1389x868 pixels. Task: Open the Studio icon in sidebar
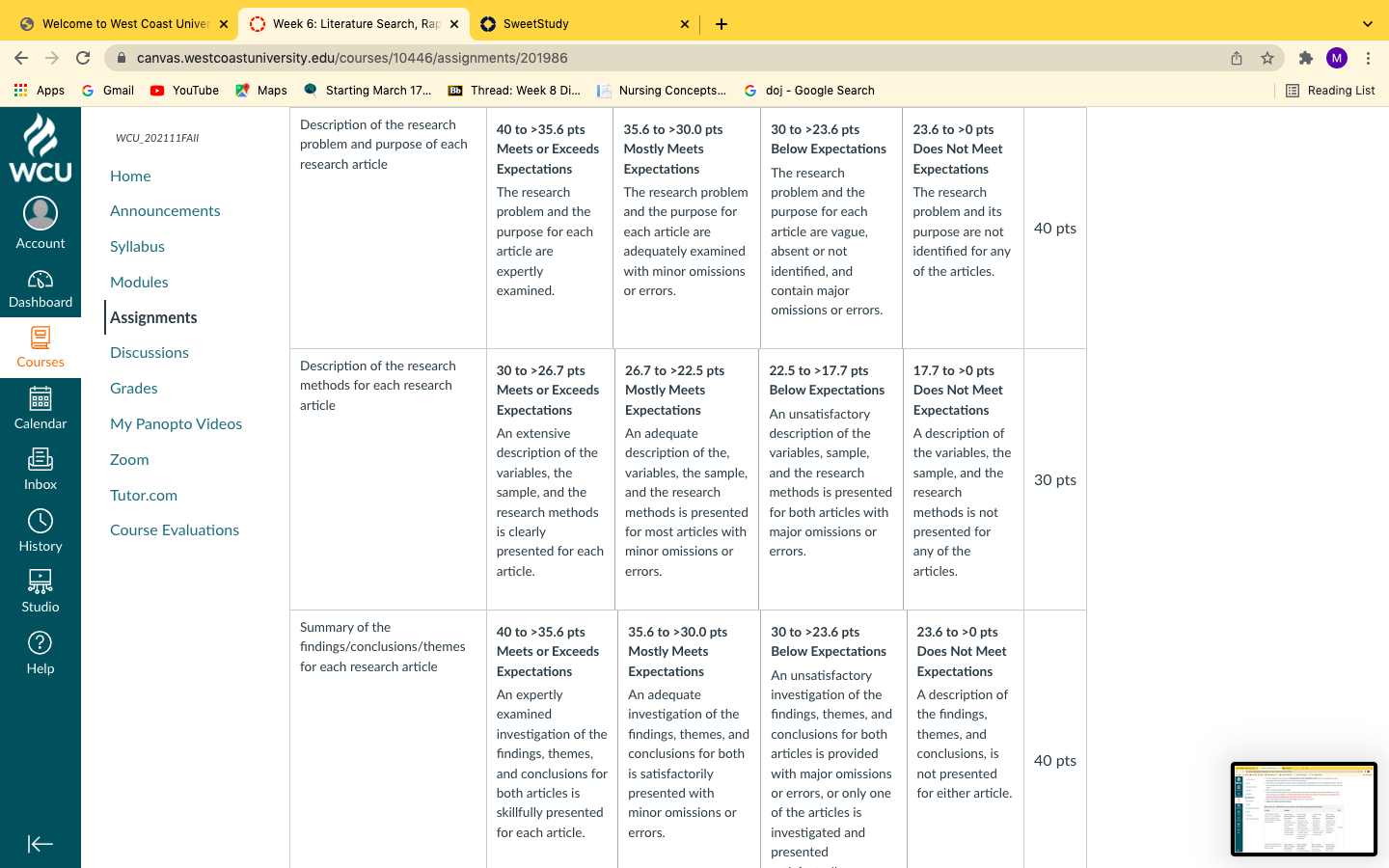(41, 582)
